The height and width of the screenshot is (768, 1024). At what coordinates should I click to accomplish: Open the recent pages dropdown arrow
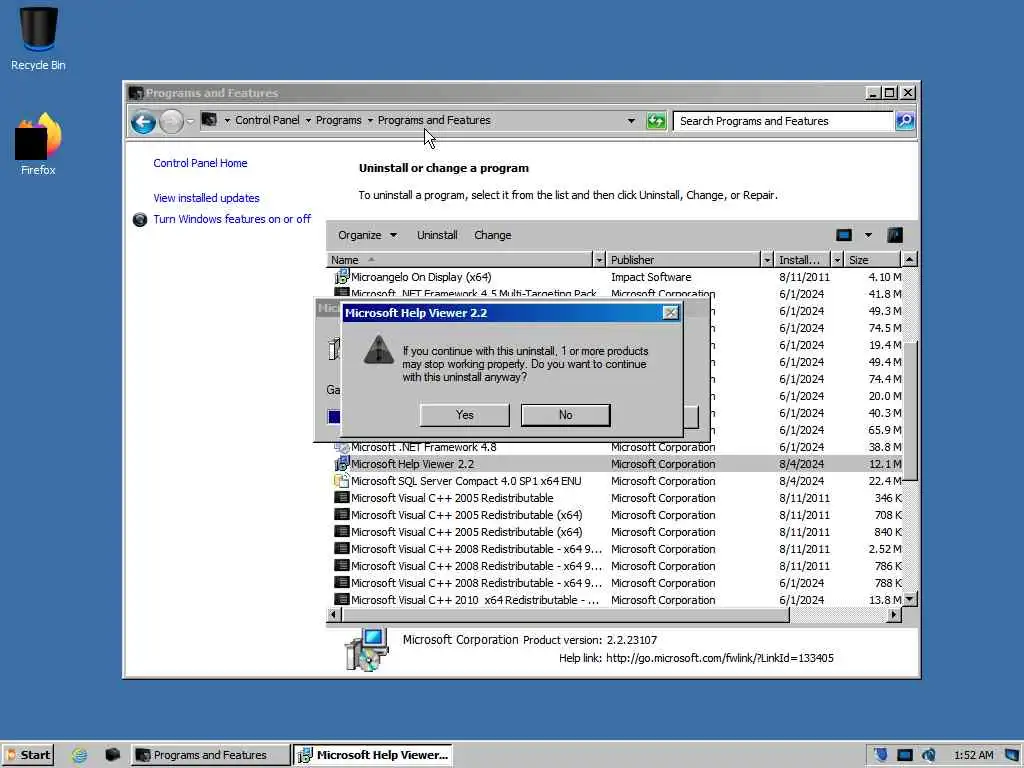tap(190, 121)
